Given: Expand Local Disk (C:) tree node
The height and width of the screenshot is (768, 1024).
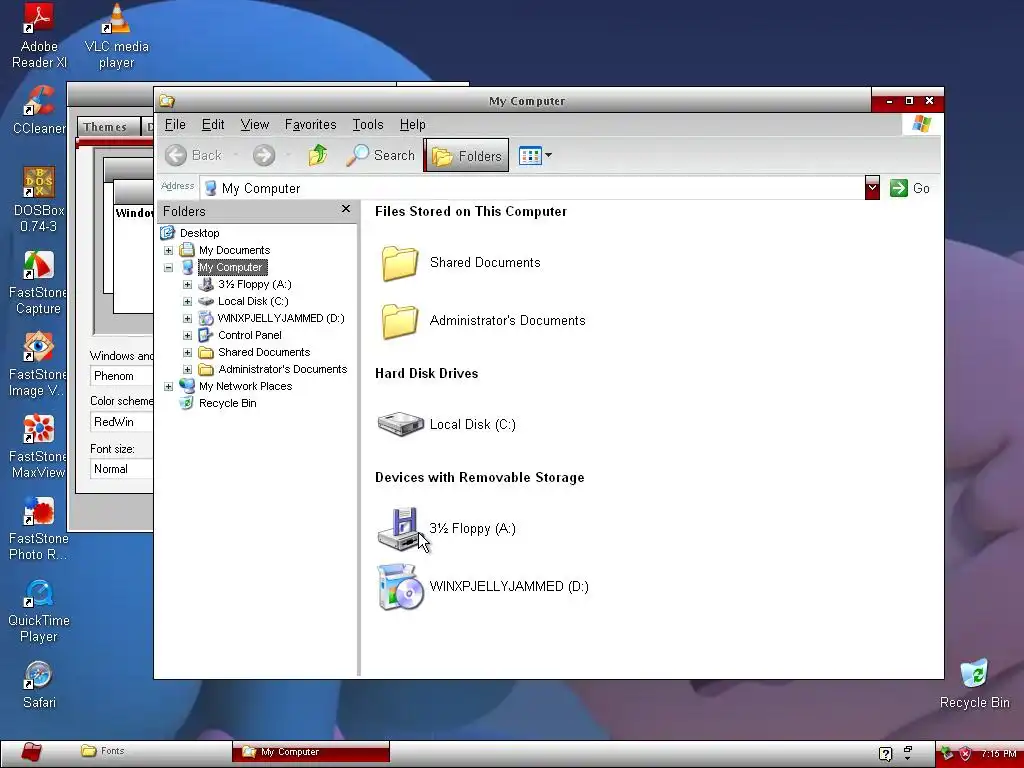Looking at the screenshot, I should click(x=187, y=301).
